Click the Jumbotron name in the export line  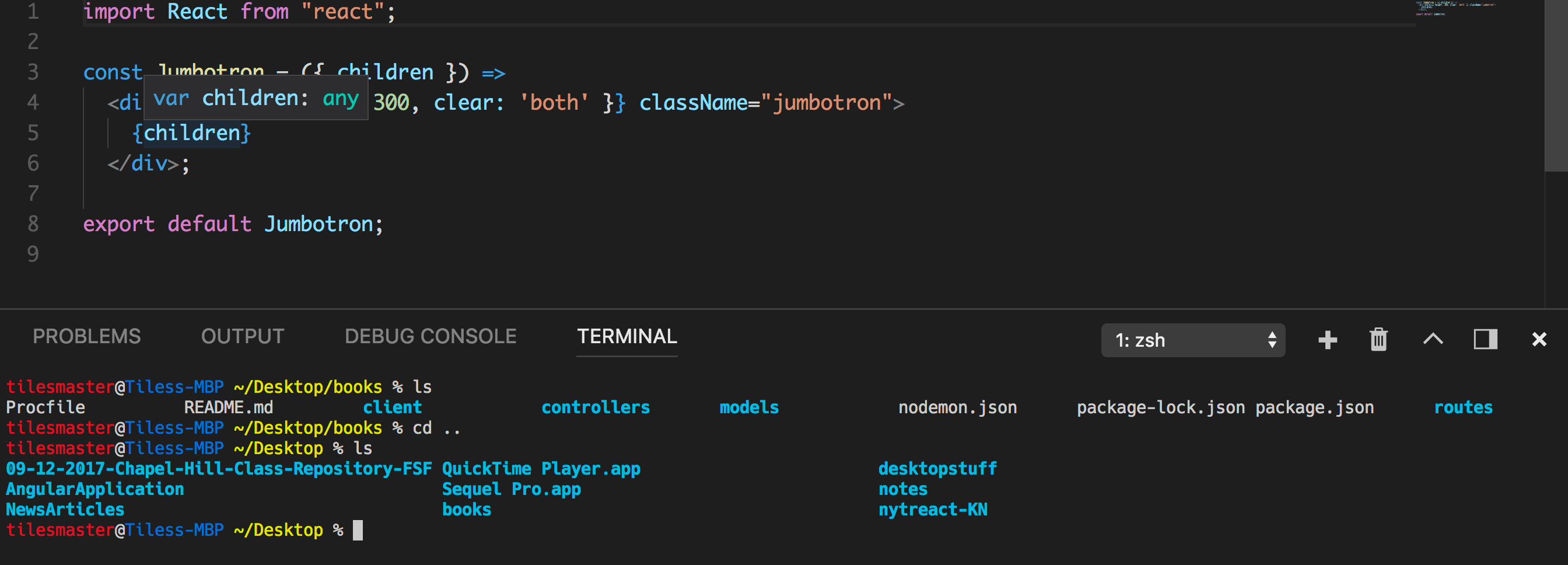[318, 224]
